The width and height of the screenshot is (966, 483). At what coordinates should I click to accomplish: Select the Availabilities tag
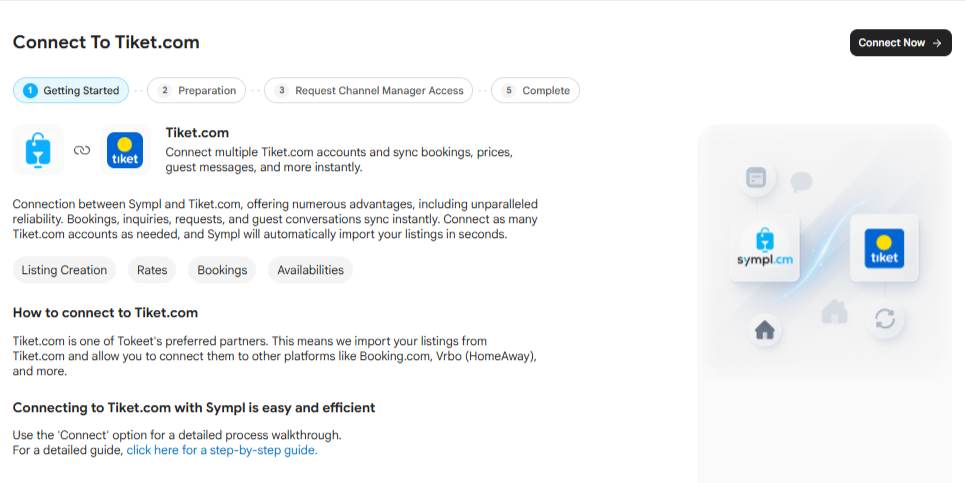click(310, 270)
